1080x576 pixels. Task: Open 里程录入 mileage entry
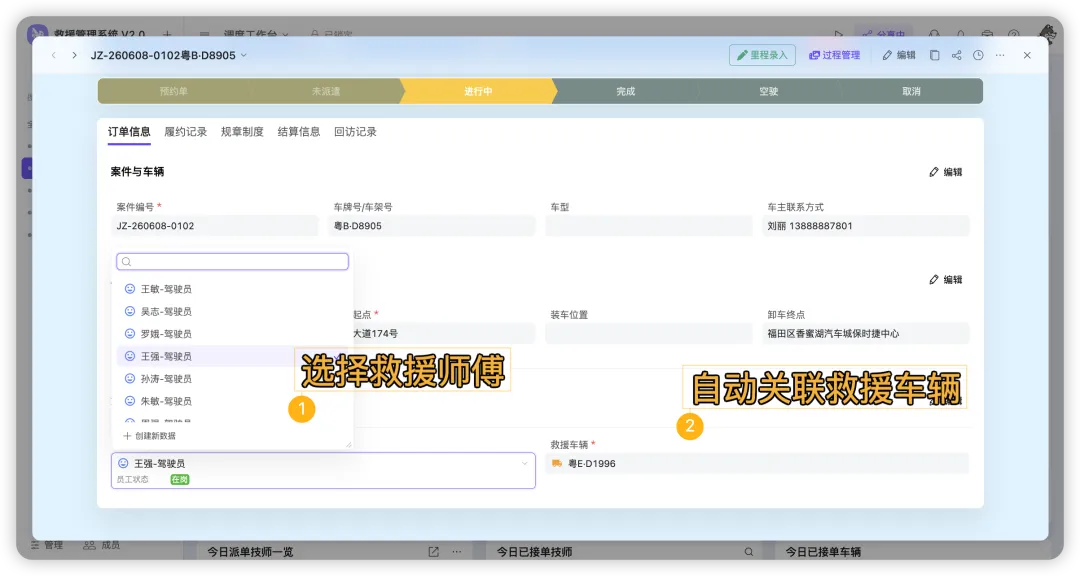(762, 55)
